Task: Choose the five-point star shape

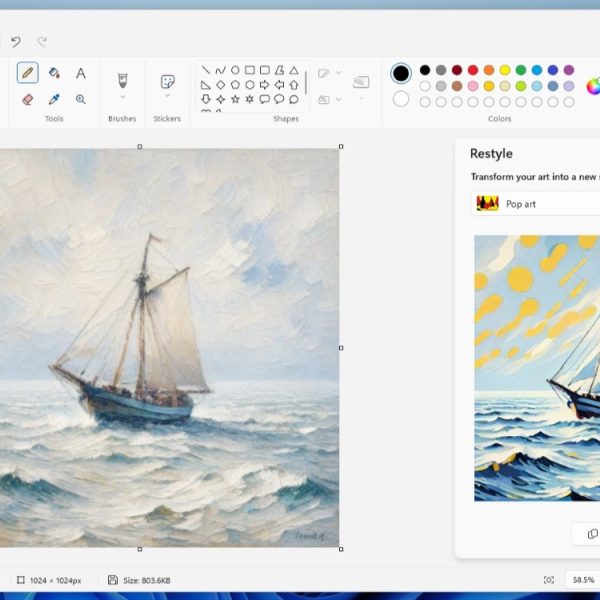Action: coord(235,99)
